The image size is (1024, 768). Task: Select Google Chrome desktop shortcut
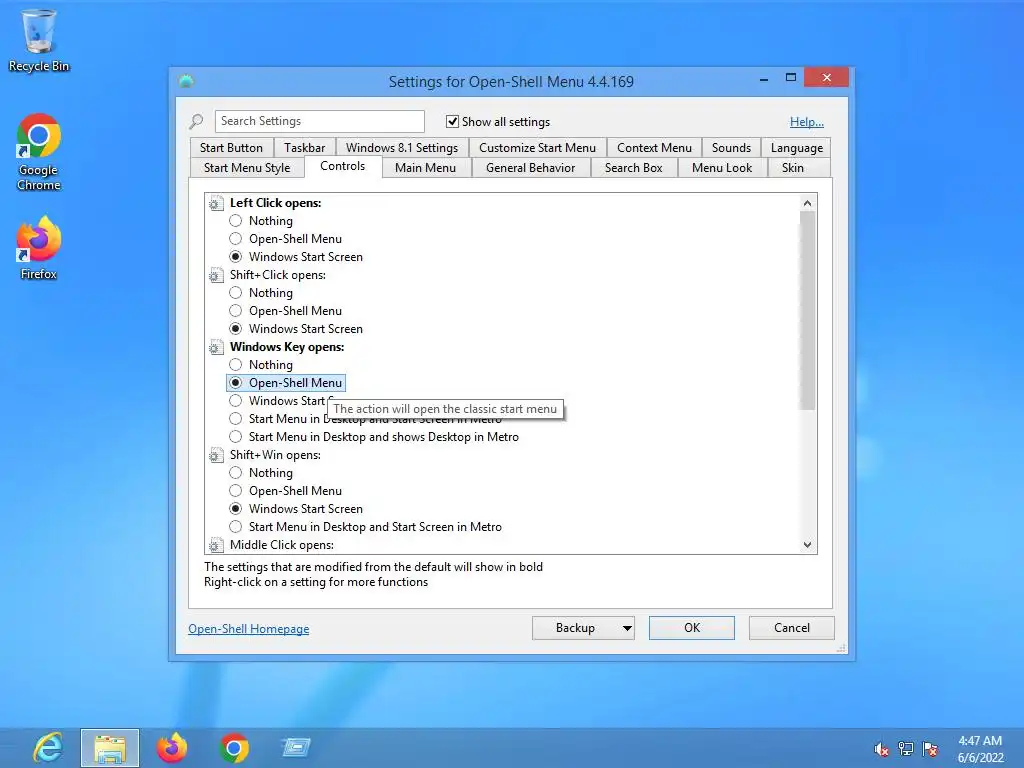(39, 152)
